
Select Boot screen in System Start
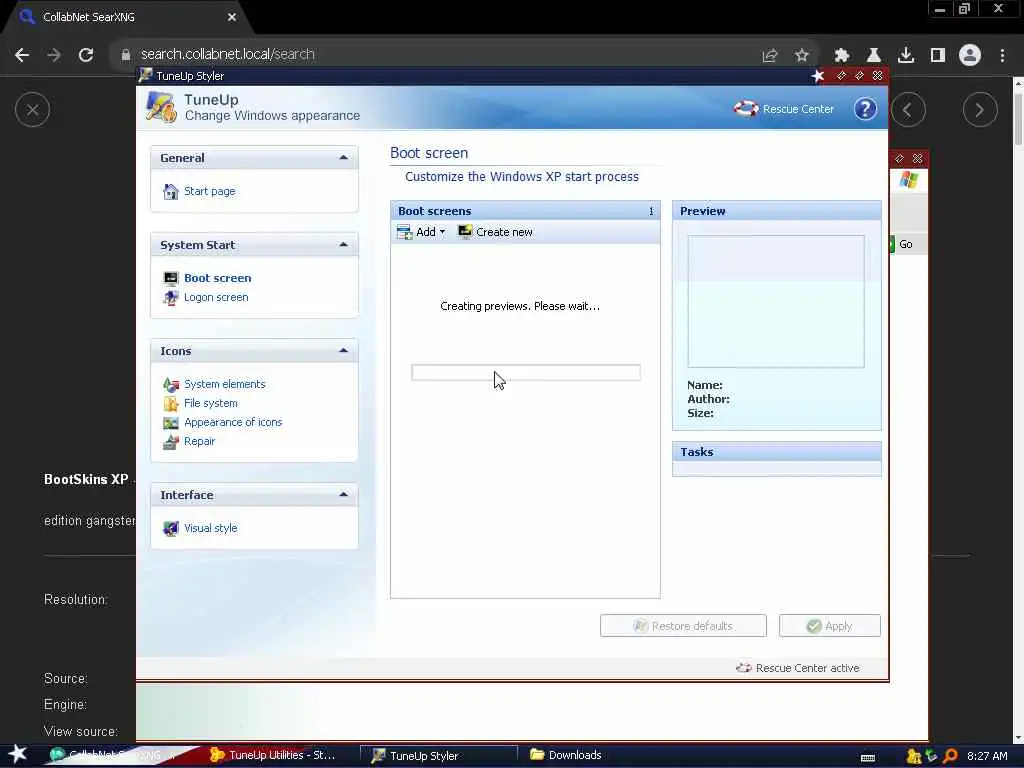point(217,278)
